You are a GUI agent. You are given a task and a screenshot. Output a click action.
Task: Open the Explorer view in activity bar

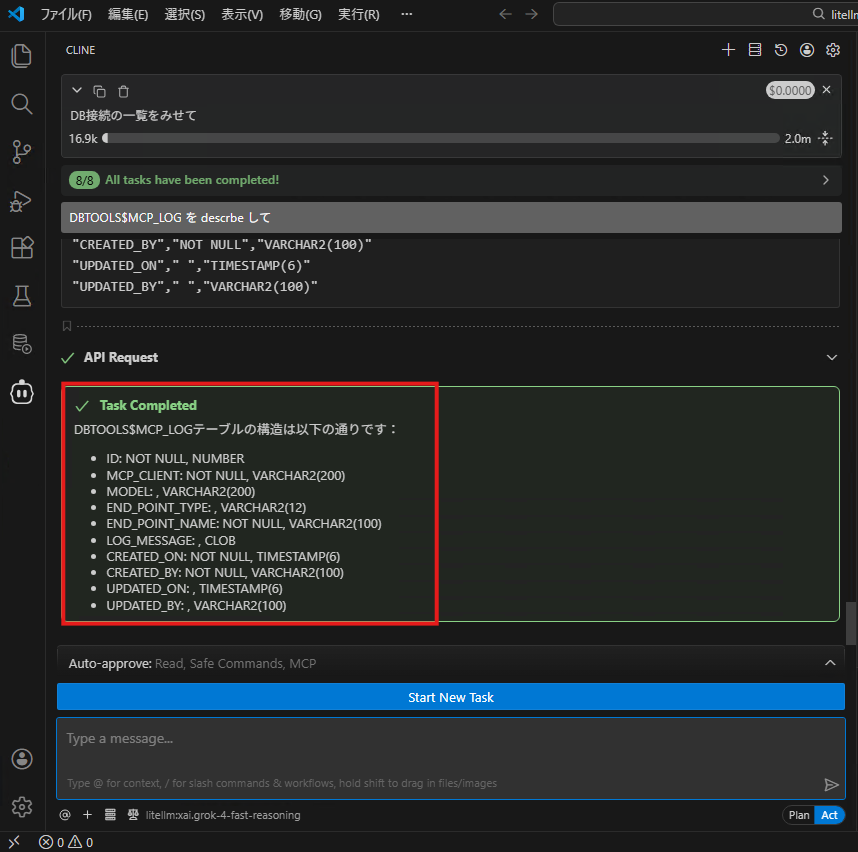(21, 56)
